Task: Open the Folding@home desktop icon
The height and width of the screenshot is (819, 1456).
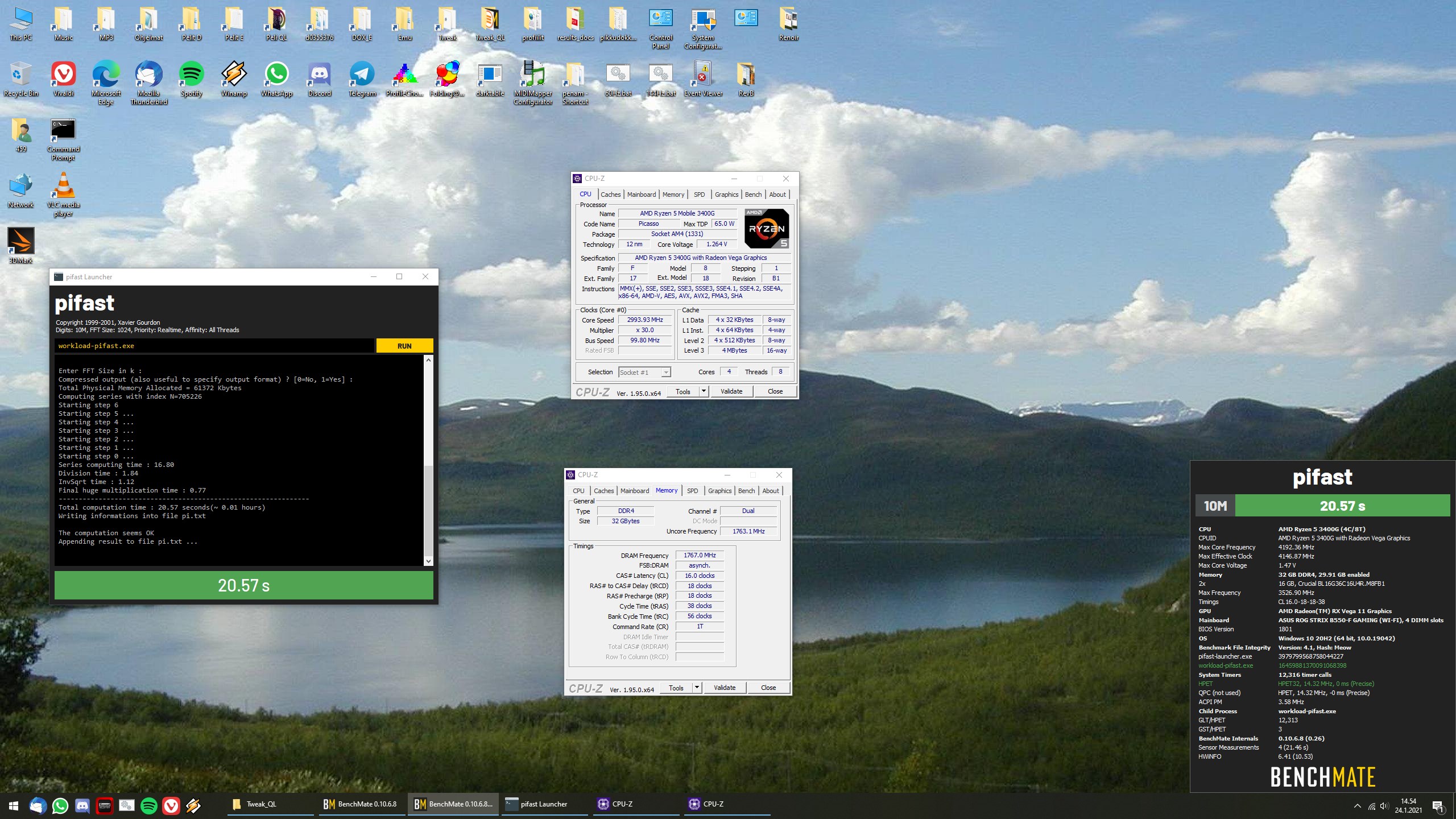Action: click(x=447, y=79)
